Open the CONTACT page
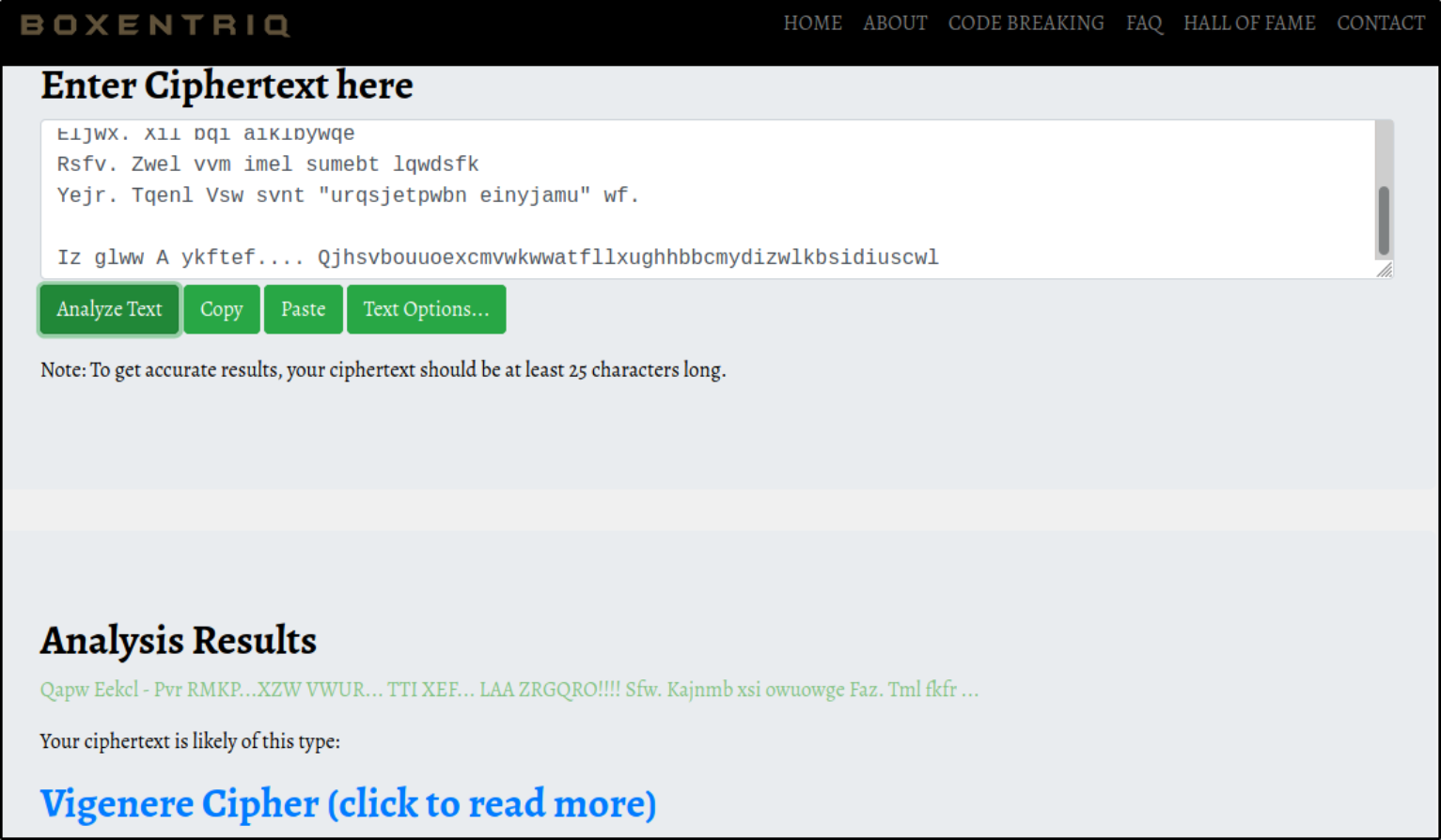The width and height of the screenshot is (1441, 840). click(x=1381, y=23)
